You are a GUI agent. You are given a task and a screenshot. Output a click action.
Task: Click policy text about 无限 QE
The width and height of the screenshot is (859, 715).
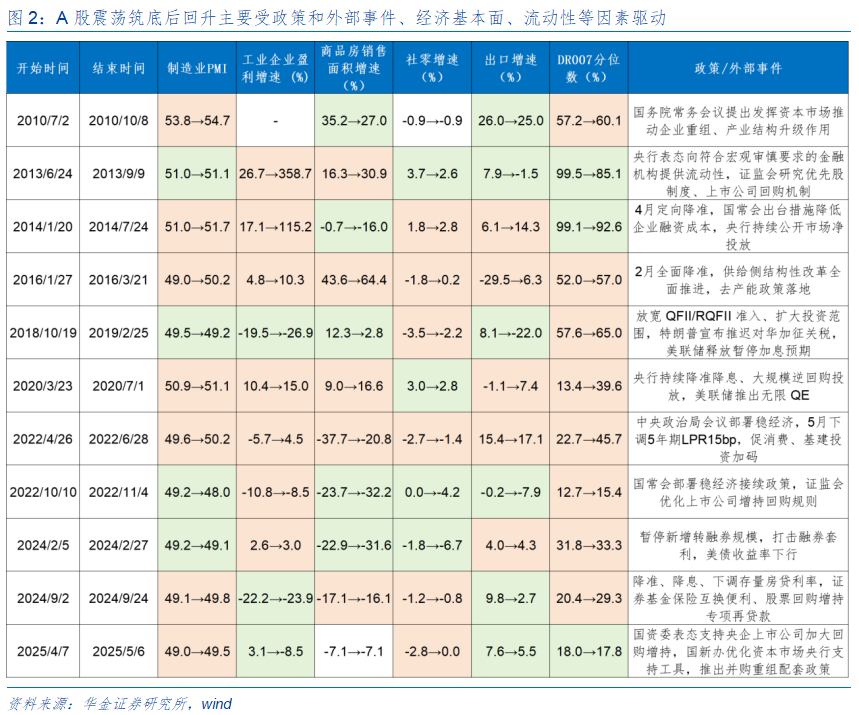(x=738, y=386)
